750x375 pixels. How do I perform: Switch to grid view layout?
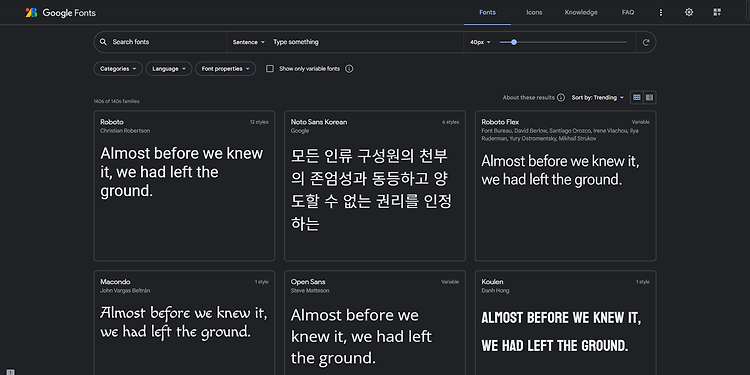tap(637, 98)
